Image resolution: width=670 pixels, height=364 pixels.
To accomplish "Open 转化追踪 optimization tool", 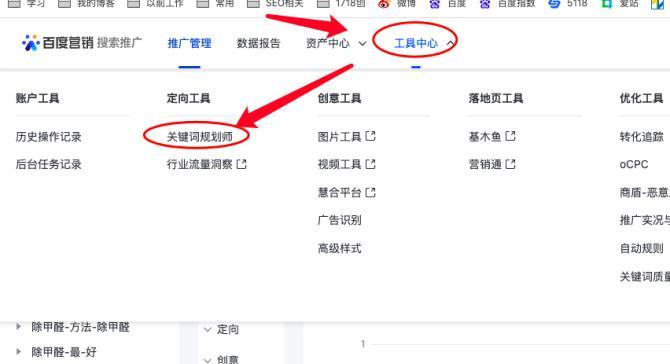I will [x=641, y=137].
